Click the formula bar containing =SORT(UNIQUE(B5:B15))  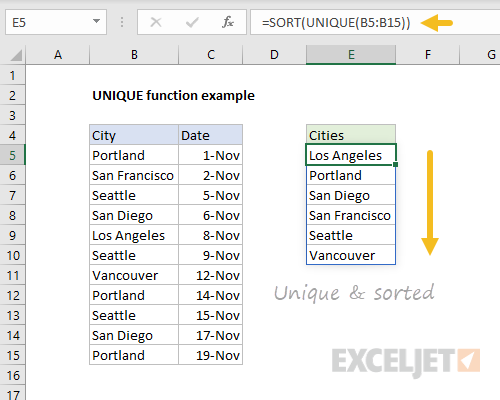coord(375,22)
